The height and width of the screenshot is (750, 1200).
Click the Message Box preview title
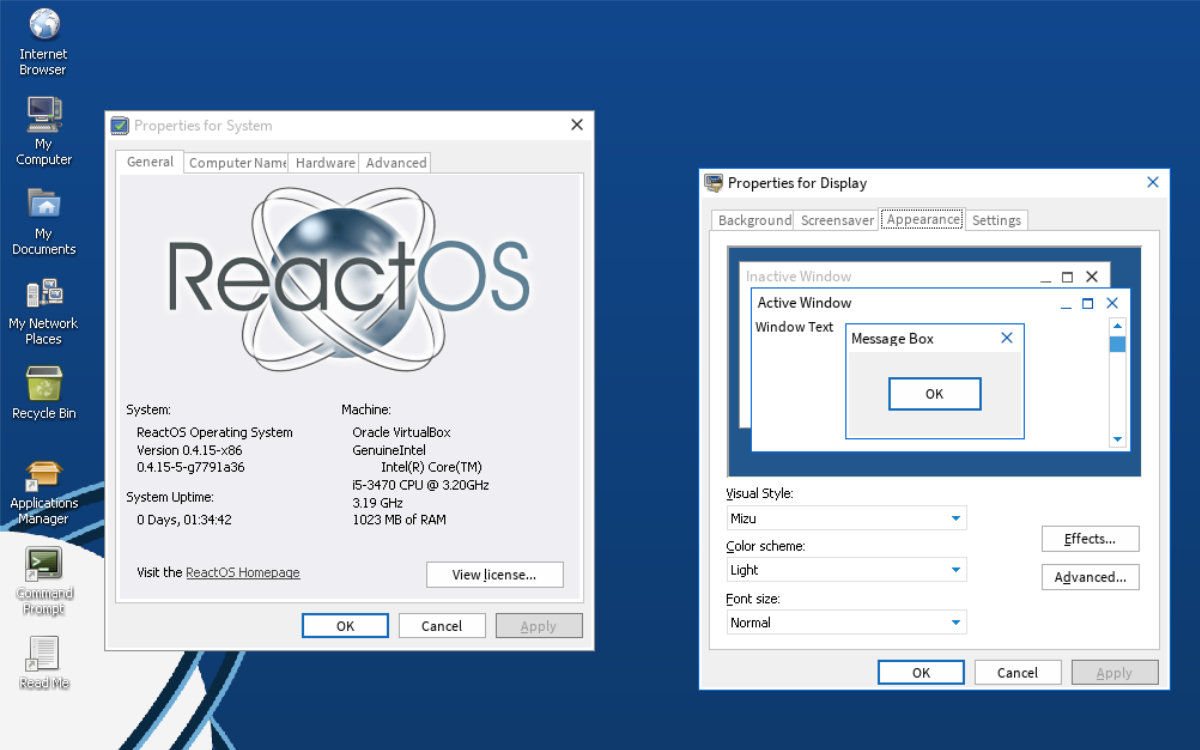coord(892,339)
